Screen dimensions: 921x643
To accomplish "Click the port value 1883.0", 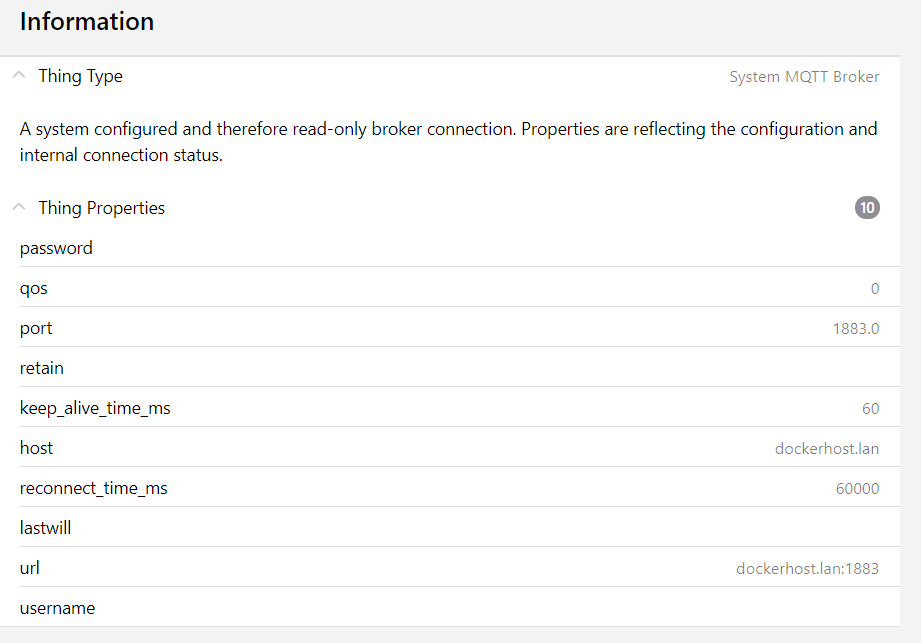I will 855,329.
